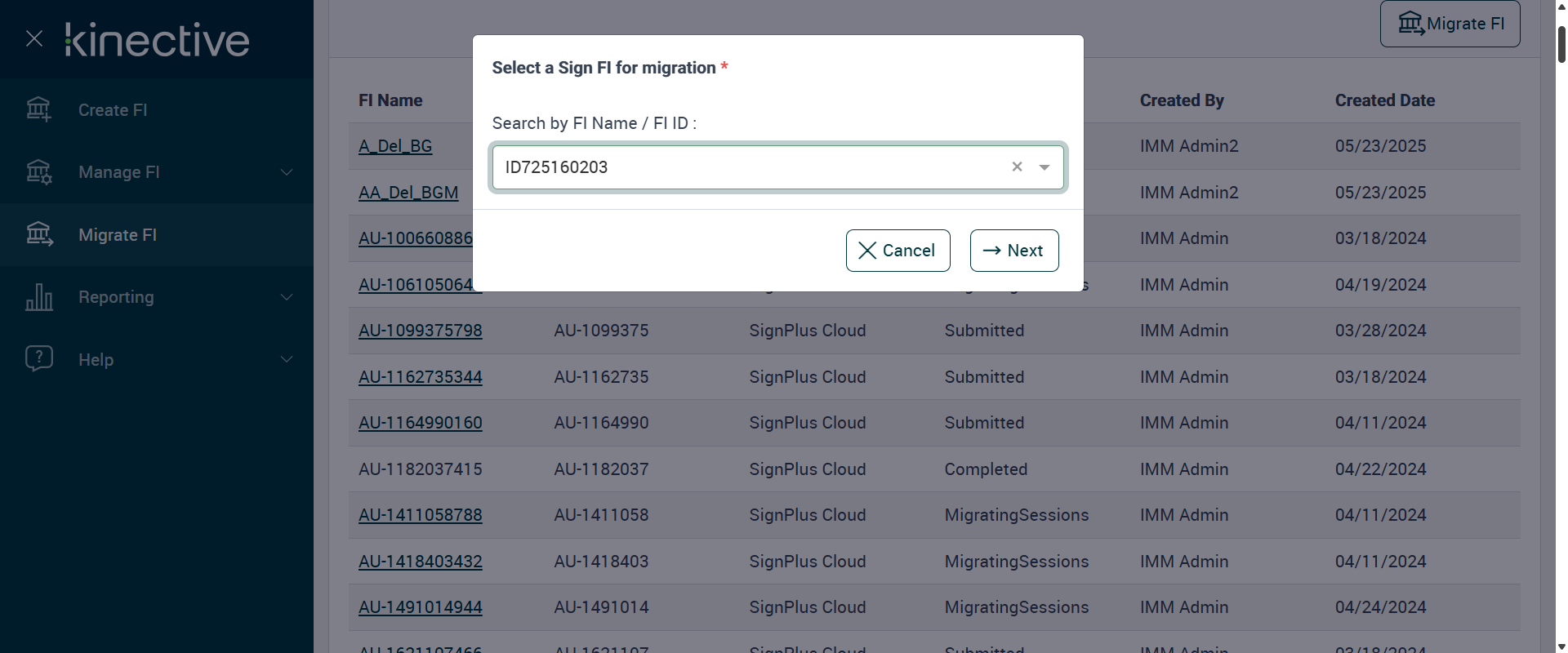Click the Help question mark icon

pos(38,358)
